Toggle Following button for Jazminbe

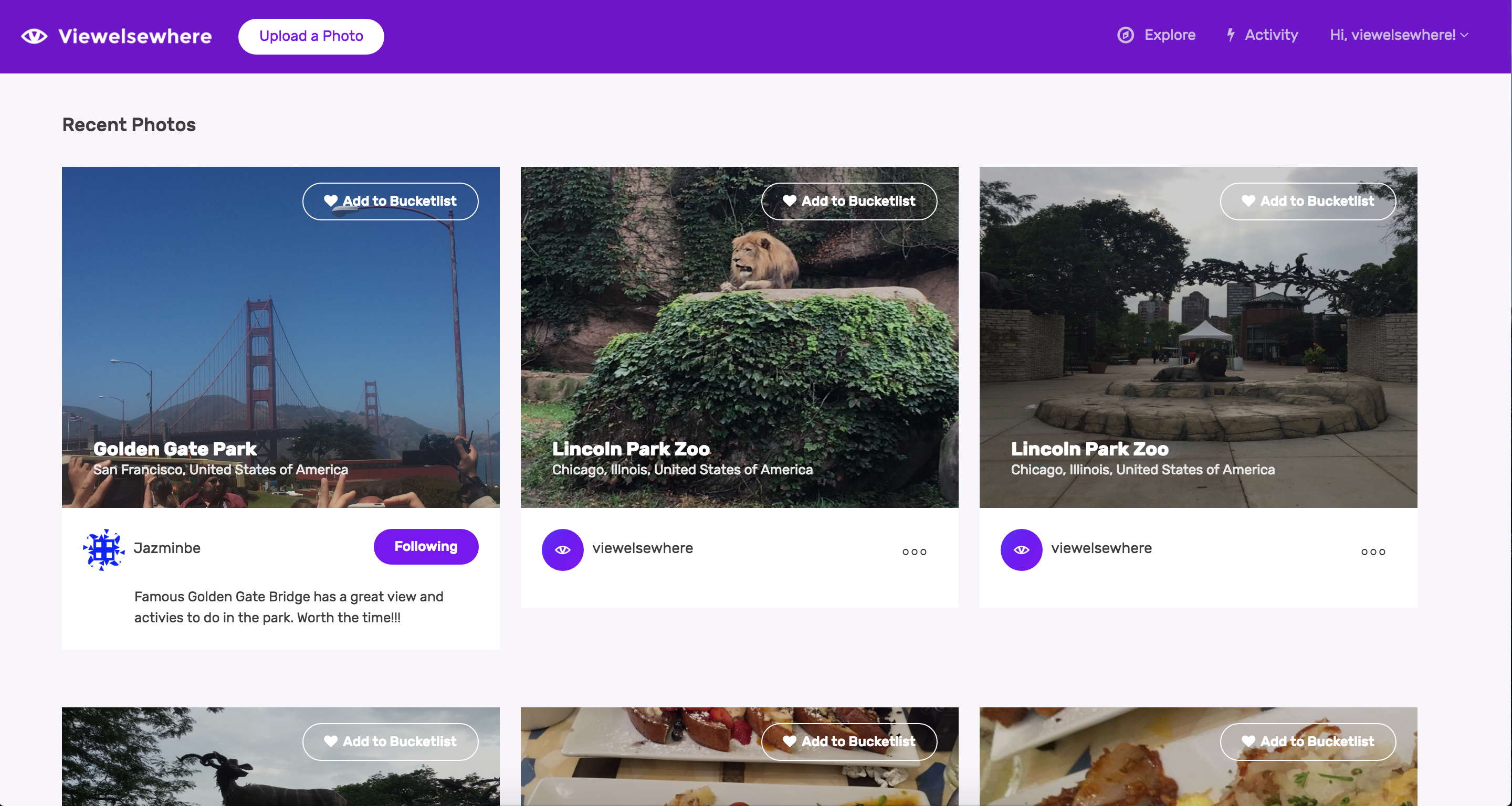pos(426,546)
